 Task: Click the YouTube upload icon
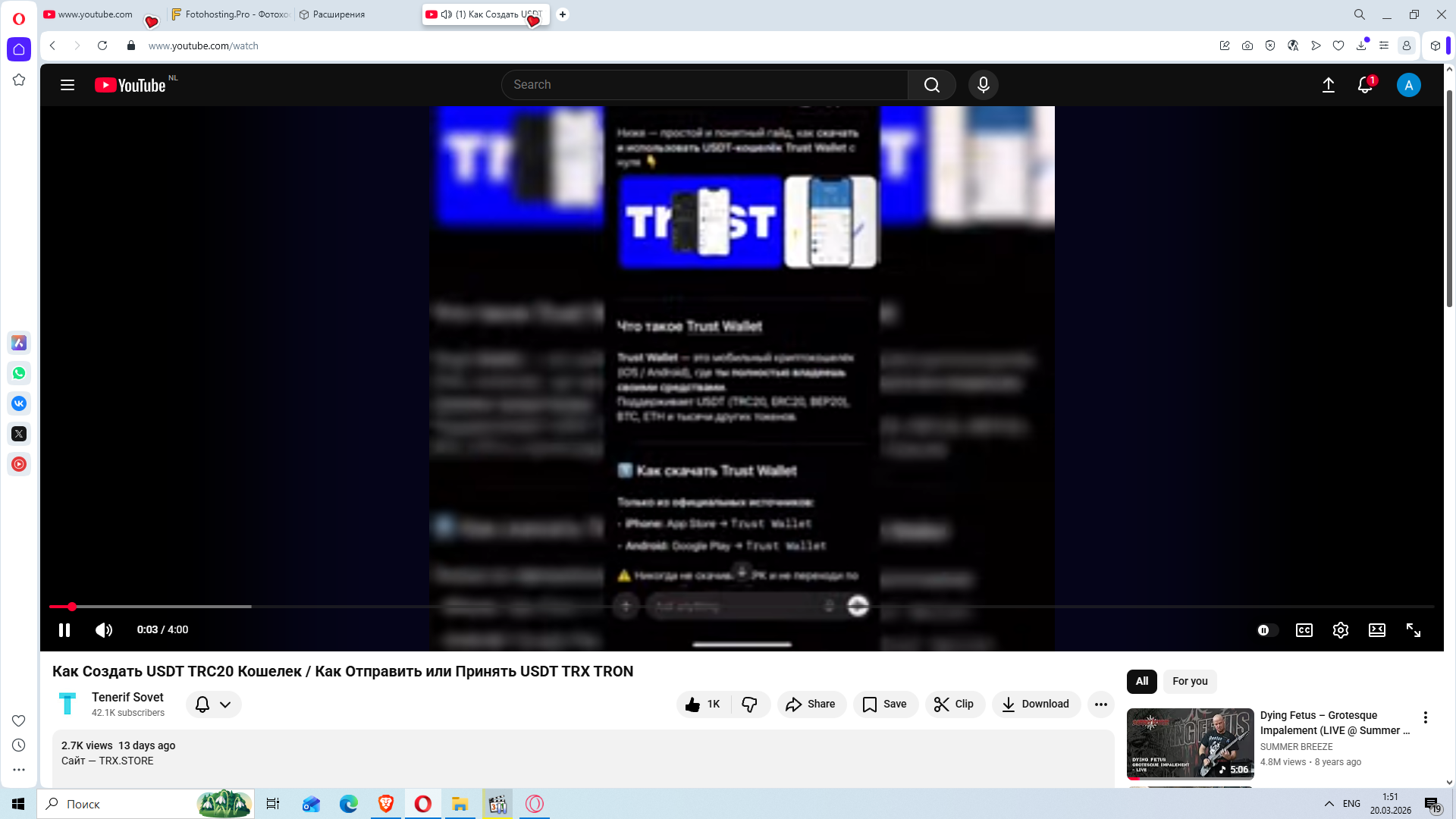coord(1328,85)
